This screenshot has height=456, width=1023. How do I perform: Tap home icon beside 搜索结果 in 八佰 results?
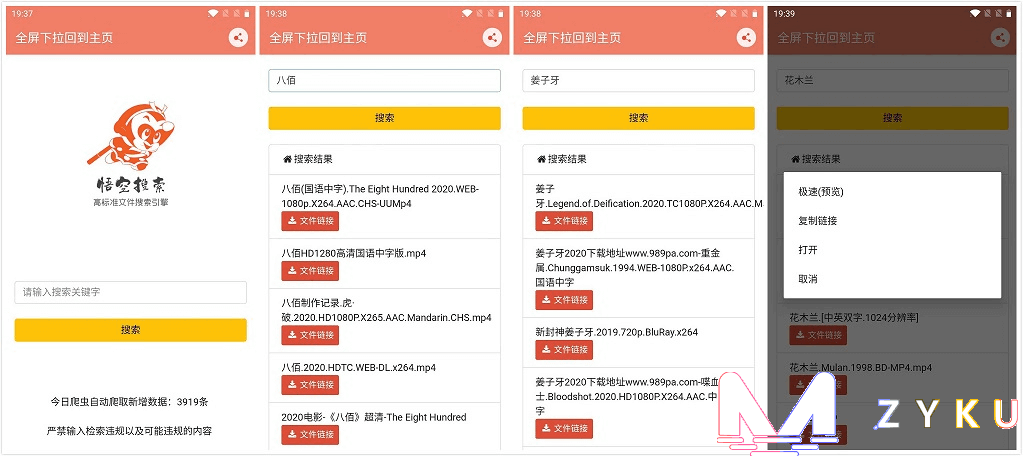[x=286, y=159]
